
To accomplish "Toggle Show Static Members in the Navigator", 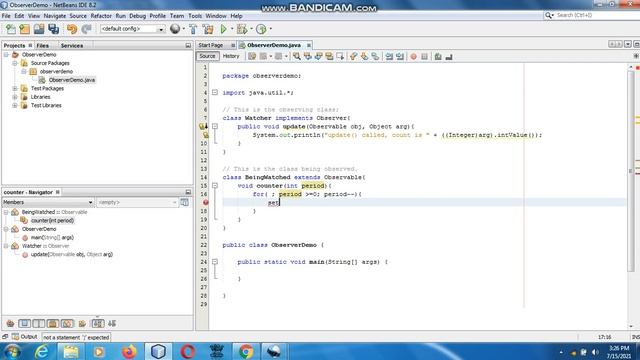I will click(39, 324).
